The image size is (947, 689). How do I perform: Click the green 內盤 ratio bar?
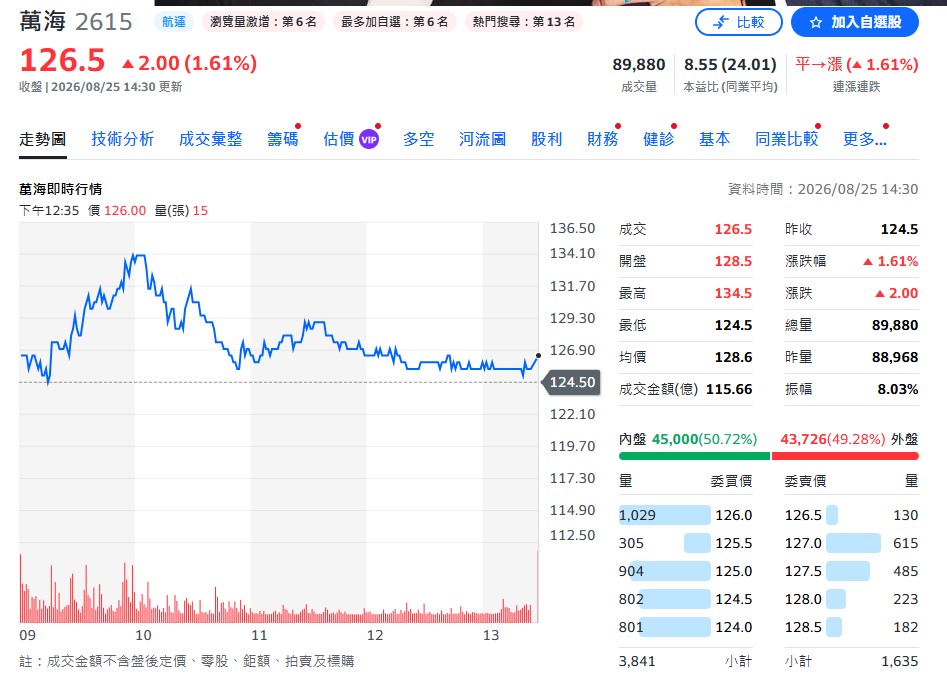pyautogui.click(x=695, y=456)
